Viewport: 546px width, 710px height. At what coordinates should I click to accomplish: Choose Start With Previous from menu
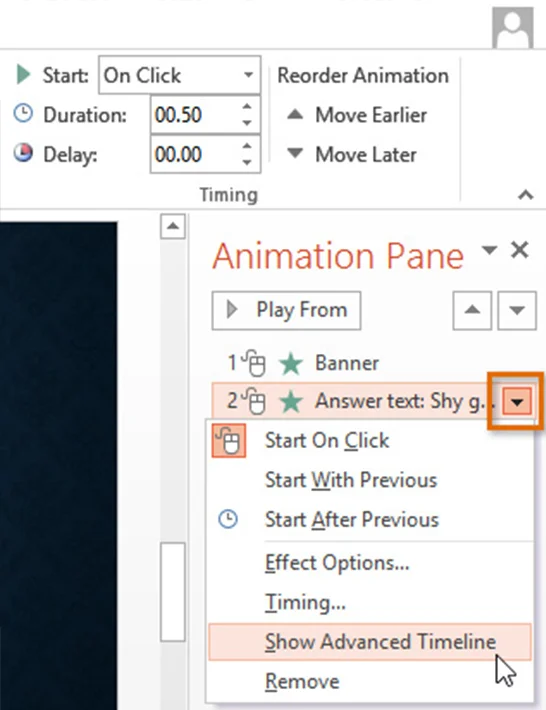[x=369, y=480]
